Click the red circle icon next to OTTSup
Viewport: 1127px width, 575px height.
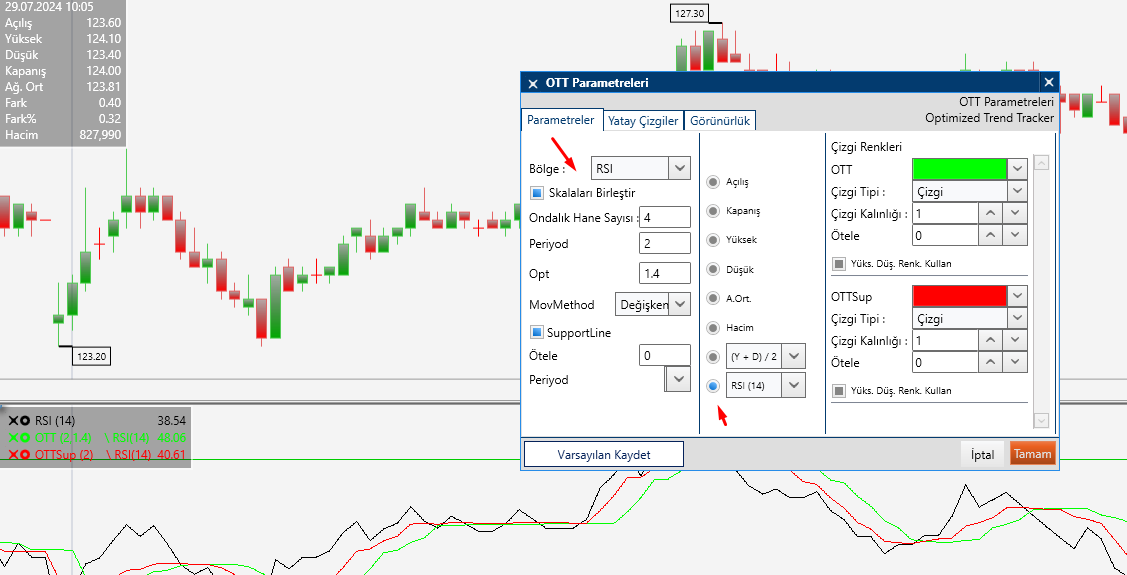25,455
